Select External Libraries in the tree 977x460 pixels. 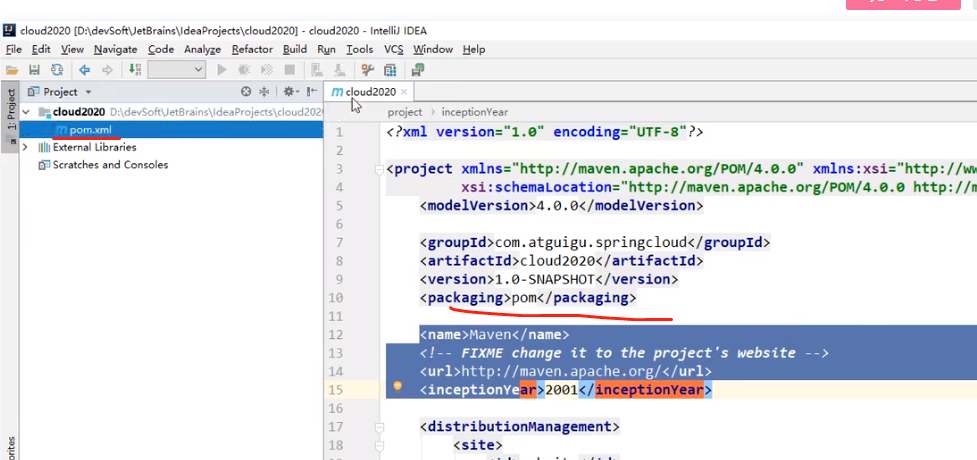[x=94, y=148]
